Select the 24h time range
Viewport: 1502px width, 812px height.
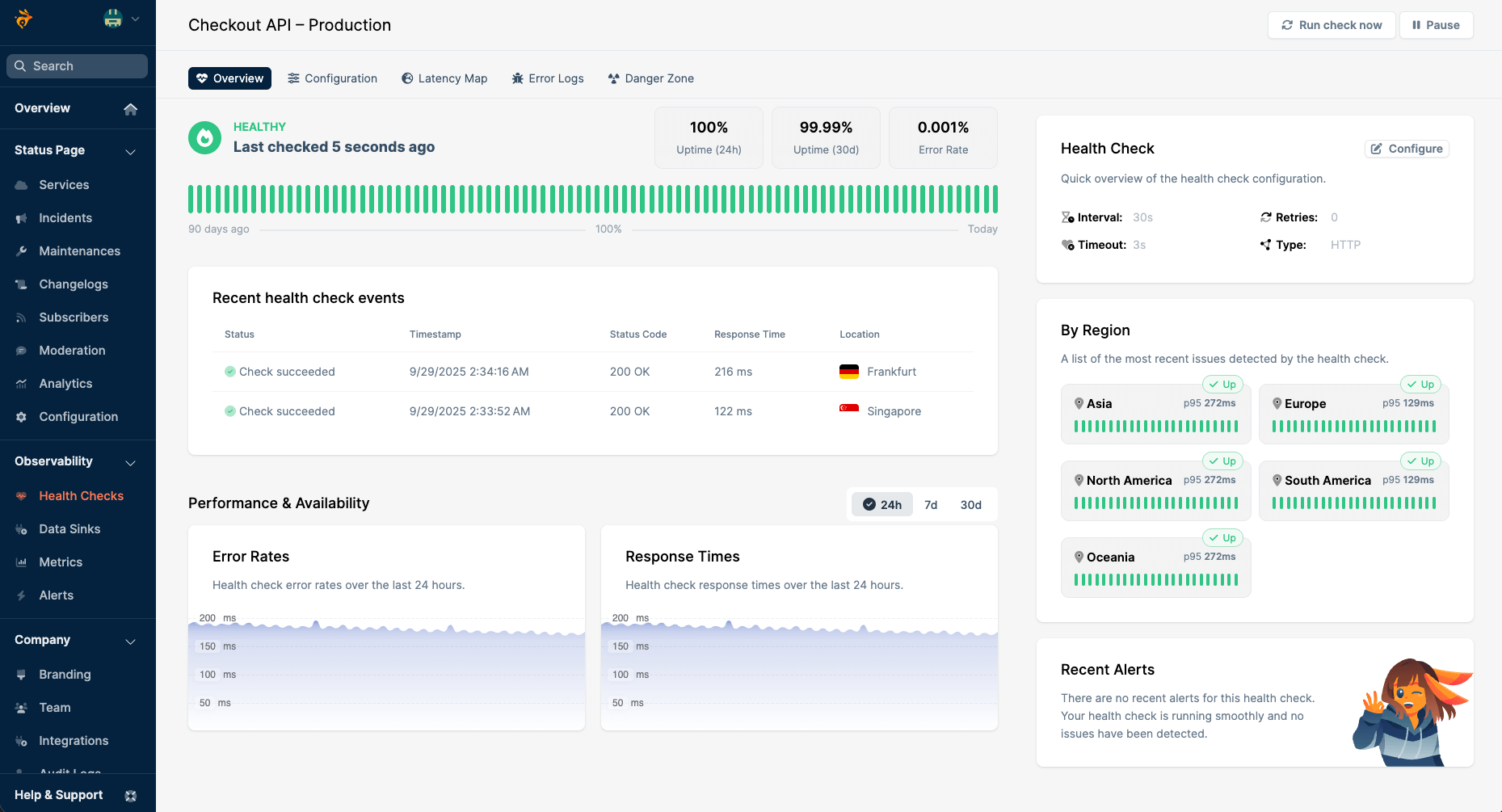[x=882, y=505]
